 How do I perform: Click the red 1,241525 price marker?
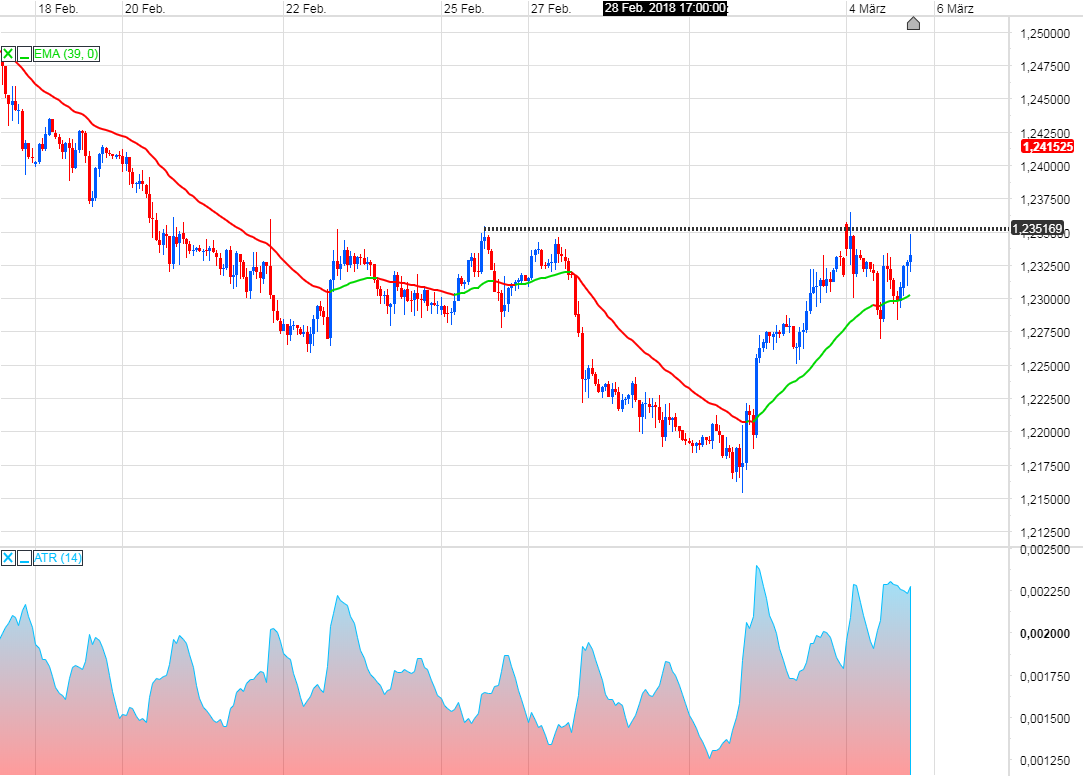point(1047,146)
